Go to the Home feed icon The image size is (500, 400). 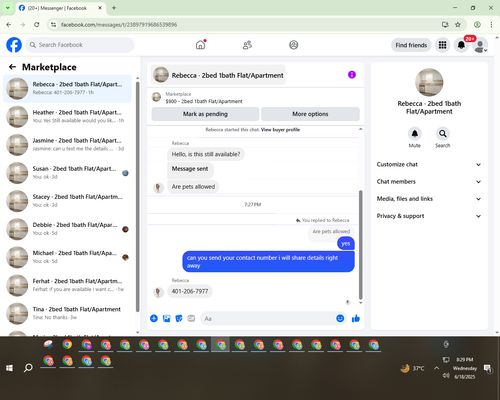tap(200, 45)
